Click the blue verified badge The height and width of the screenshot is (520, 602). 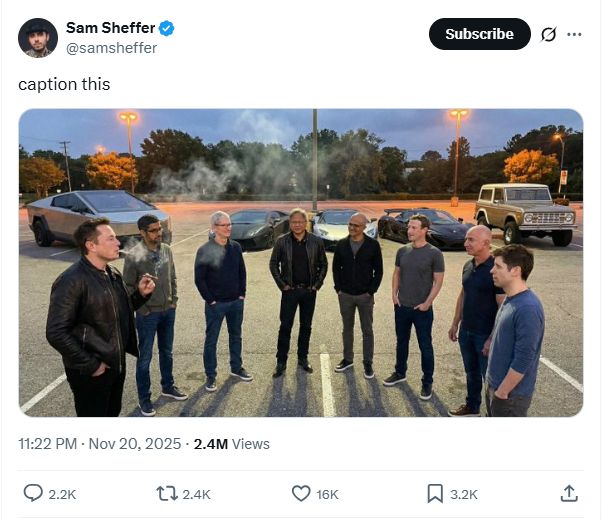coord(166,28)
